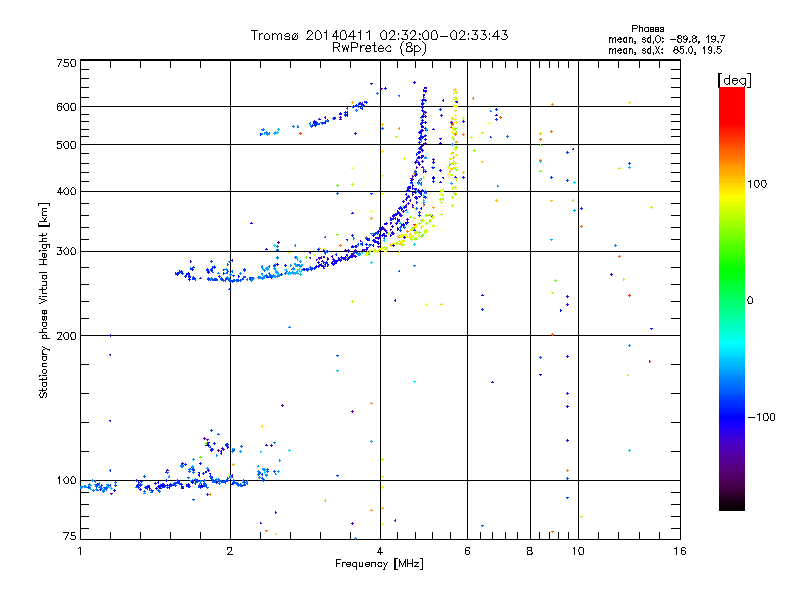Click the '300' y-axis tick label
The height and width of the screenshot is (600, 800).
point(66,252)
